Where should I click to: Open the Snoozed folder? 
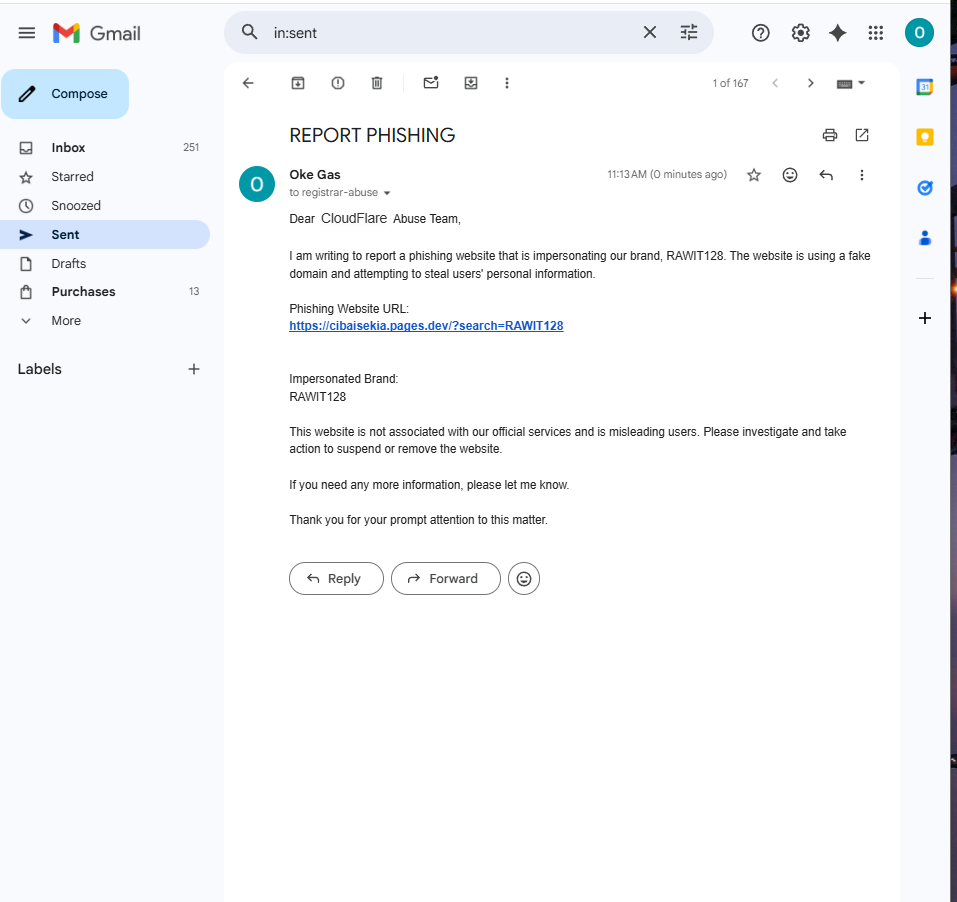105,206
